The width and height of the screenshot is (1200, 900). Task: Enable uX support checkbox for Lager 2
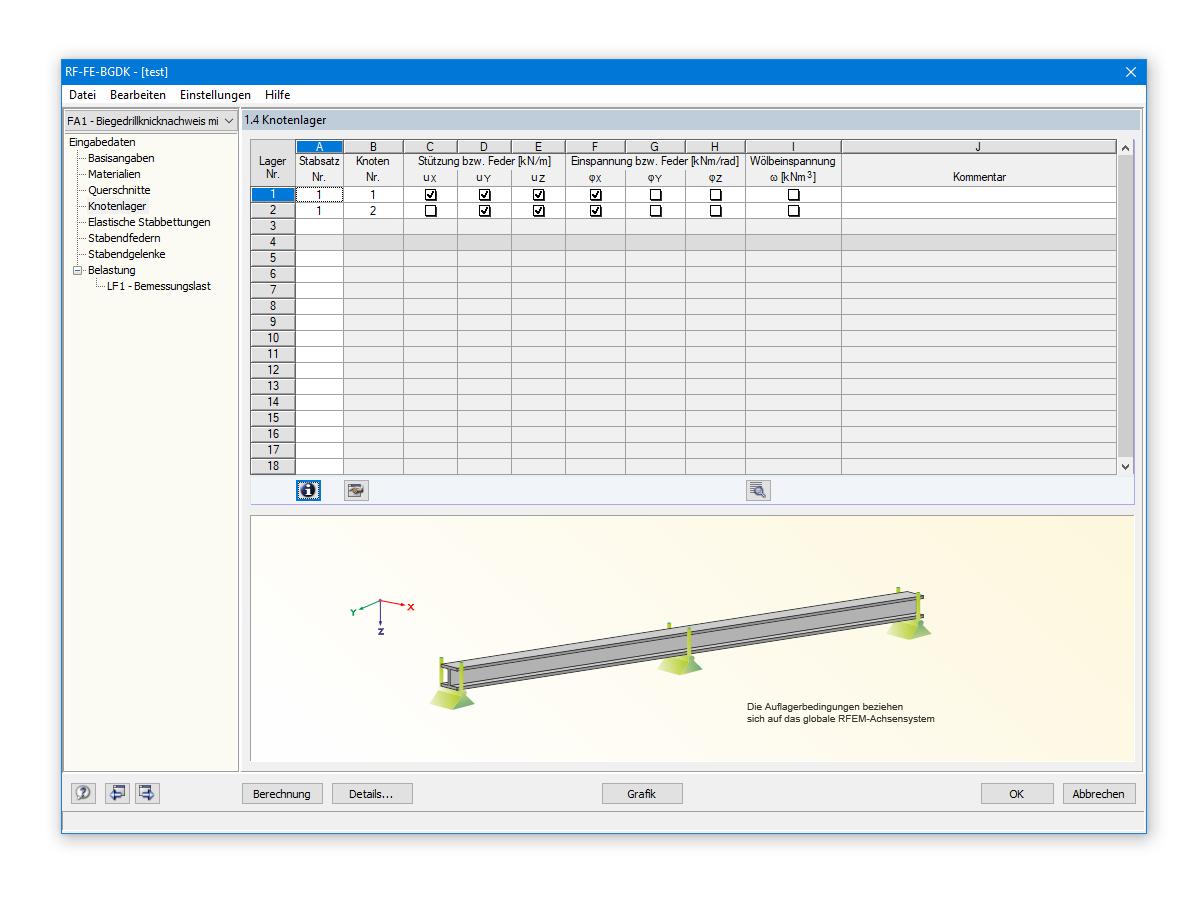click(431, 211)
